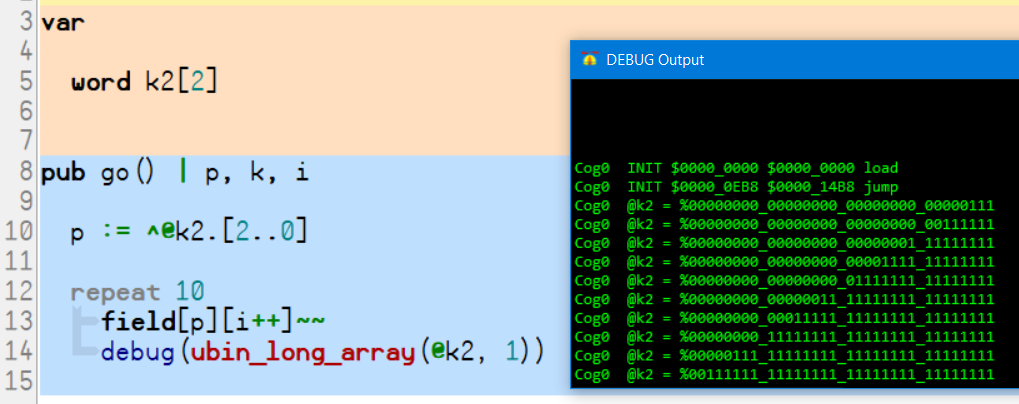1019x404 pixels.
Task: Click the debug line ending in '00000111'
Action: coord(784,206)
